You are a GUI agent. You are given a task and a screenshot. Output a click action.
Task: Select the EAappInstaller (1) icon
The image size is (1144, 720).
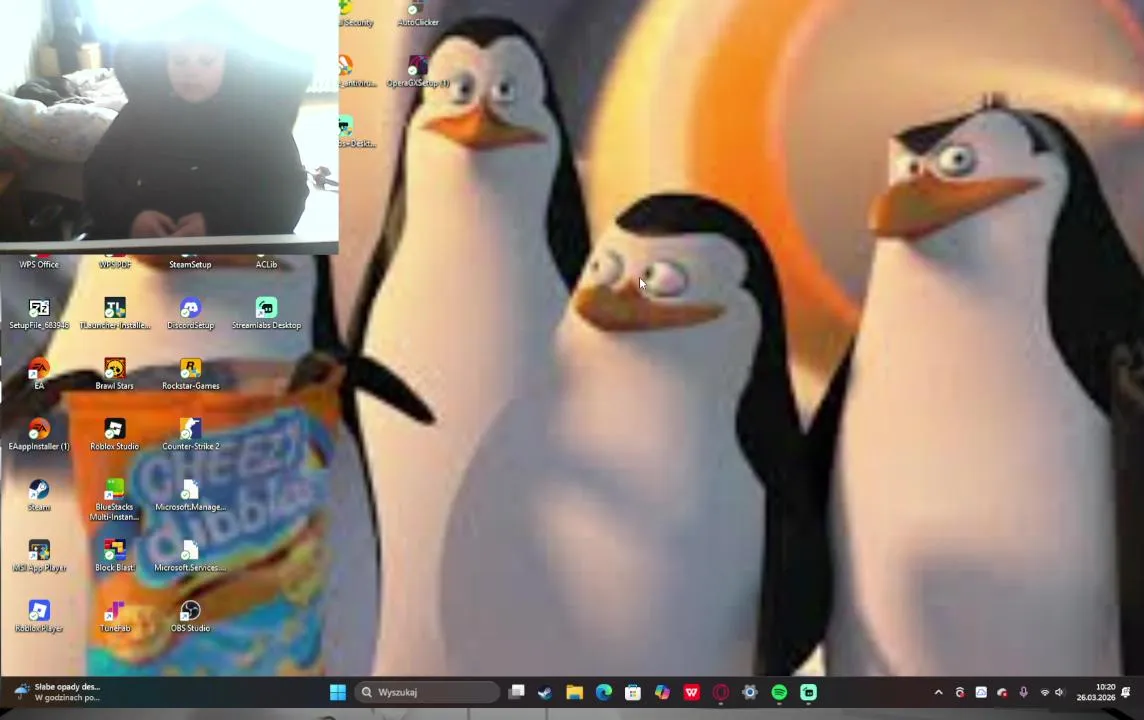[x=39, y=429]
